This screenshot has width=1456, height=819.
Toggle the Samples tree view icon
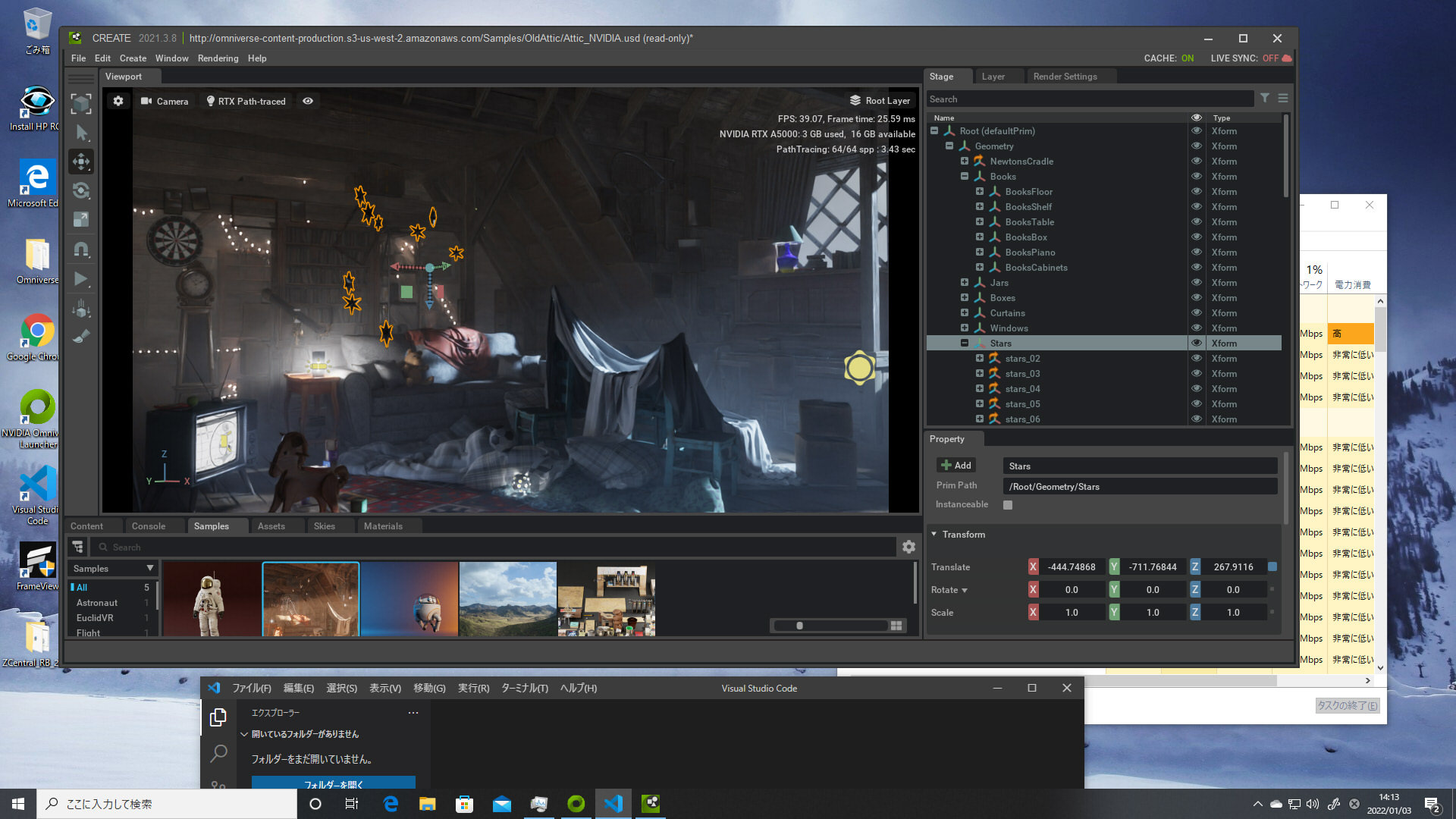point(77,547)
